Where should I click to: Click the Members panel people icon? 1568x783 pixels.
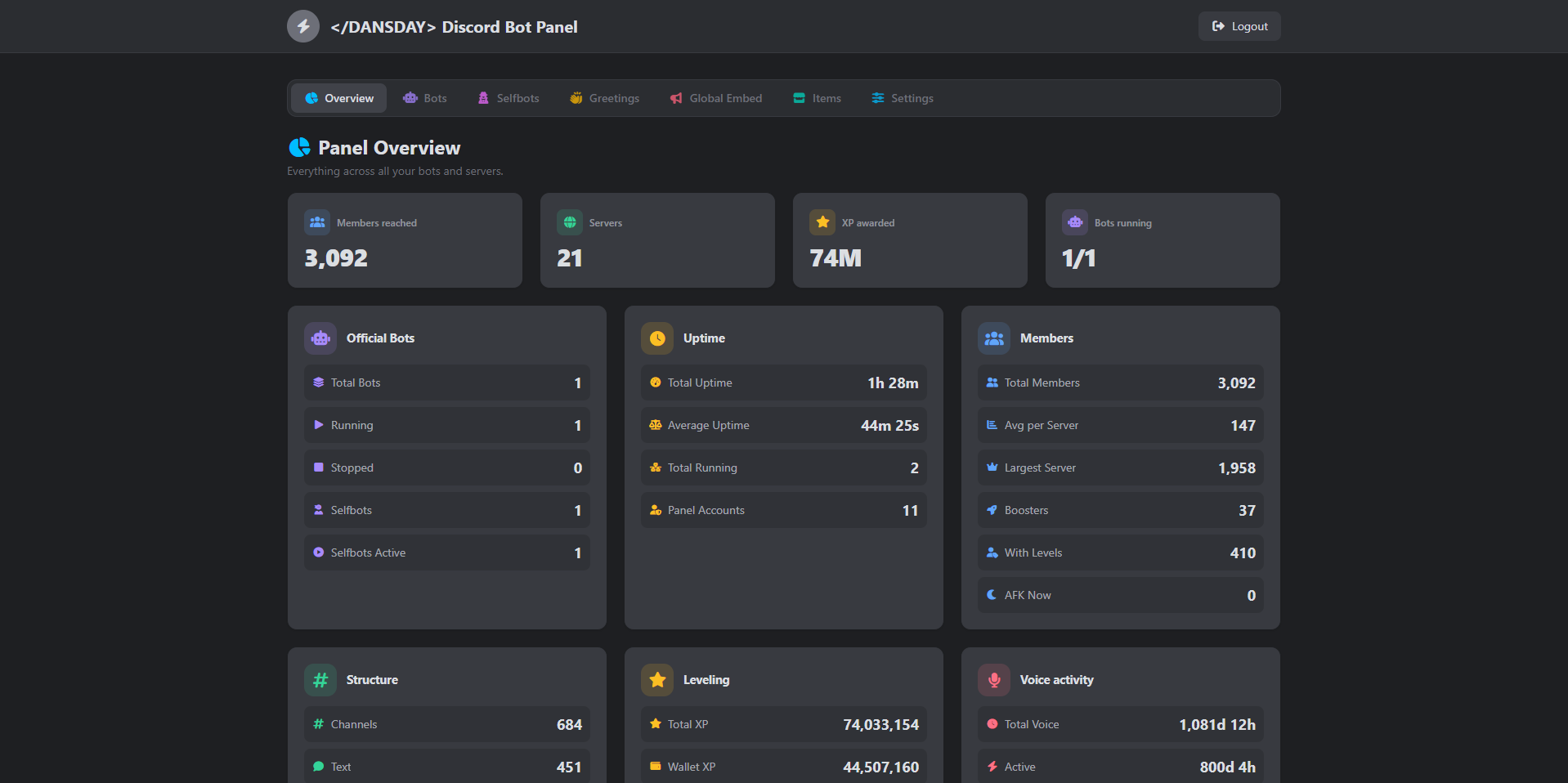click(994, 338)
